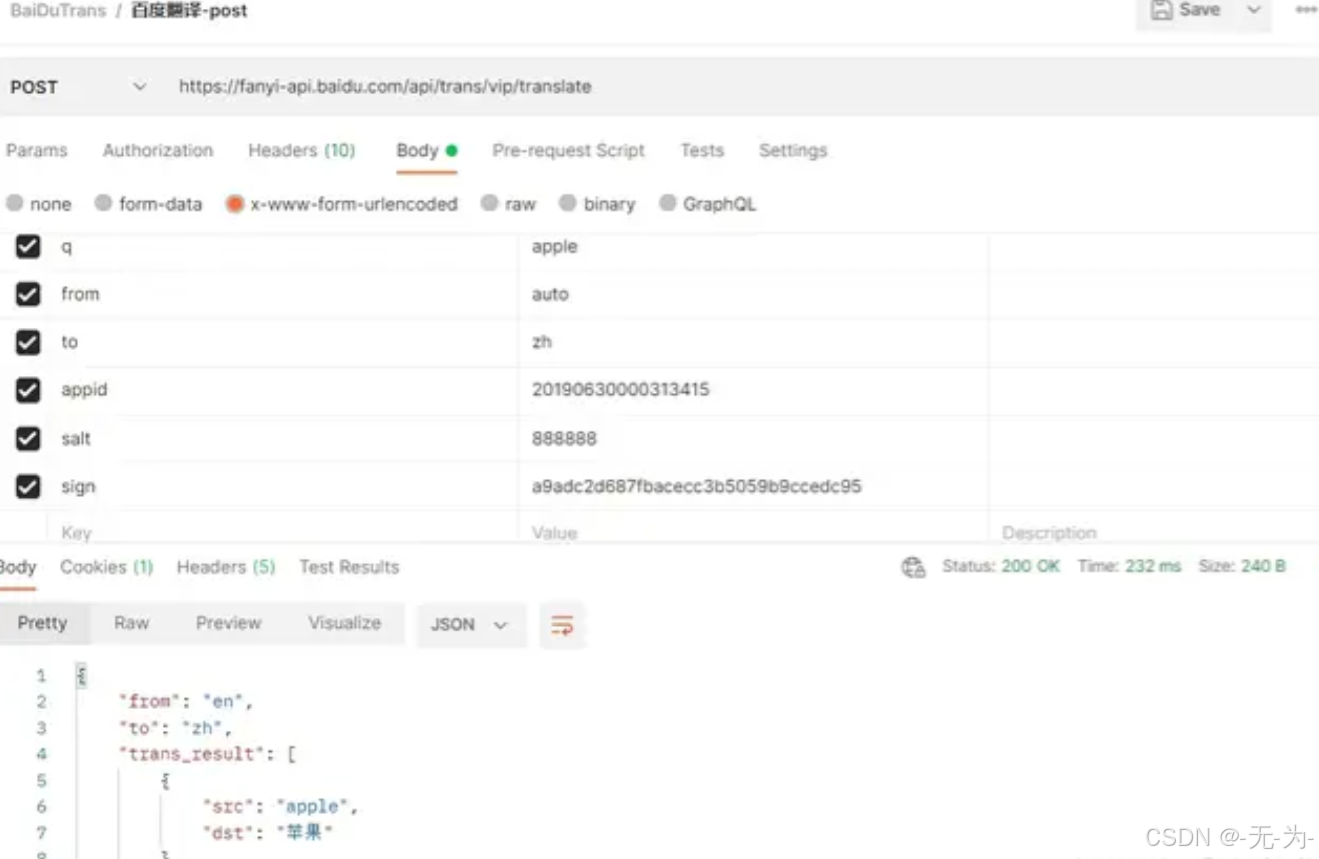Open the Pre-request Script tab

pos(568,150)
